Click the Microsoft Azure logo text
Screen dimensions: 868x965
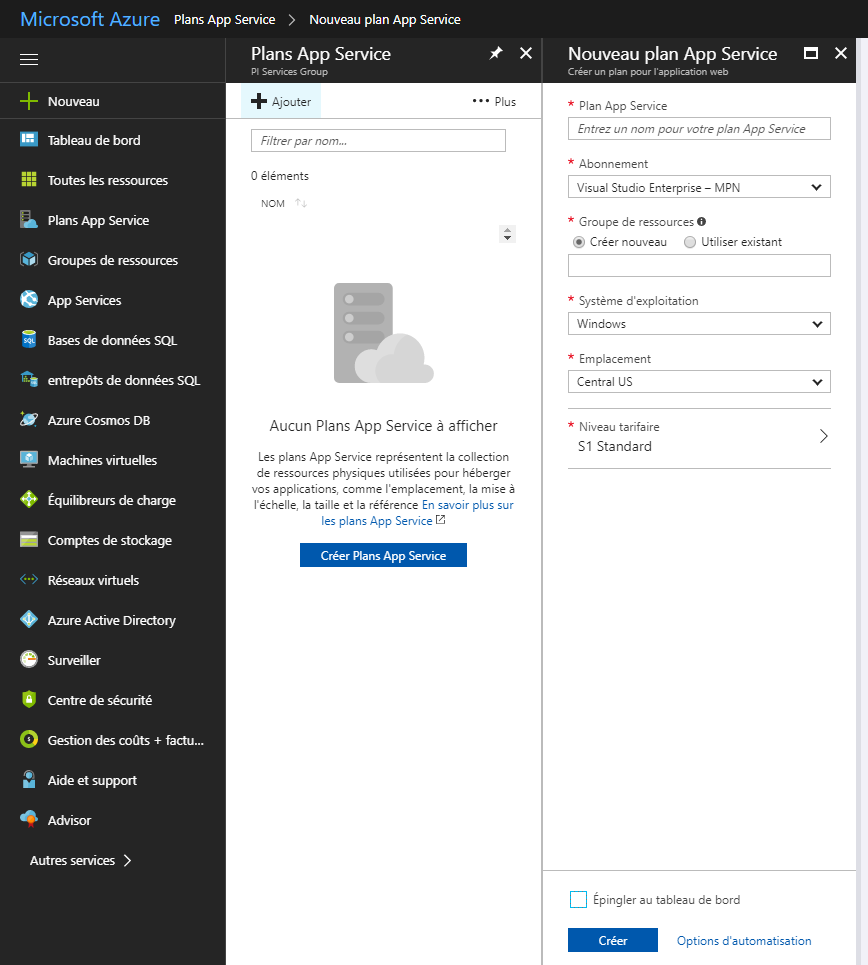point(90,19)
